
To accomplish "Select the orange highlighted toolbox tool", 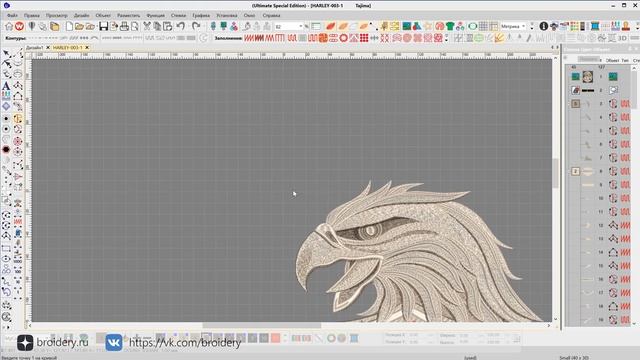I will pyautogui.click(x=18, y=118).
